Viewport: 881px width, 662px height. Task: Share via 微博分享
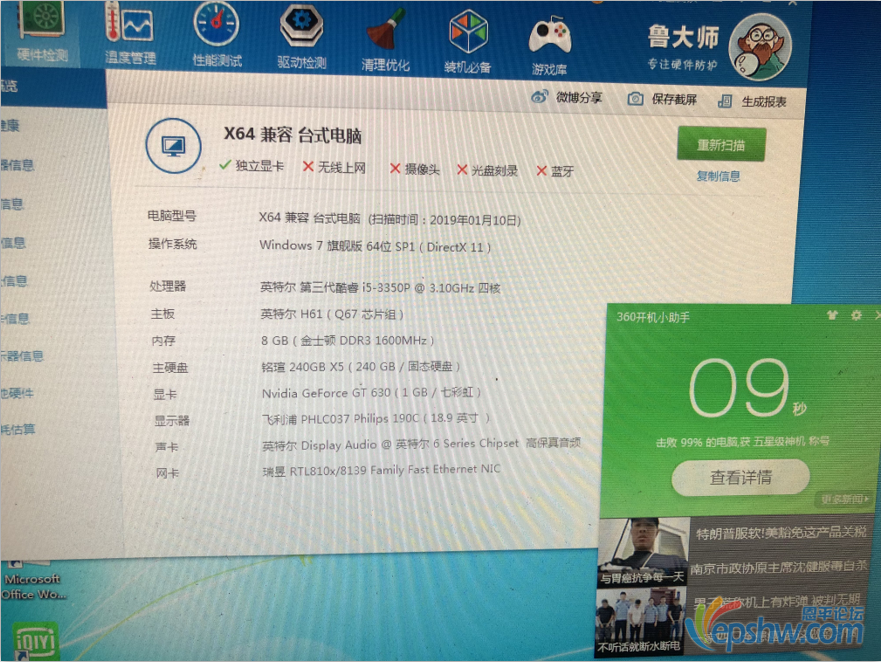(x=566, y=97)
